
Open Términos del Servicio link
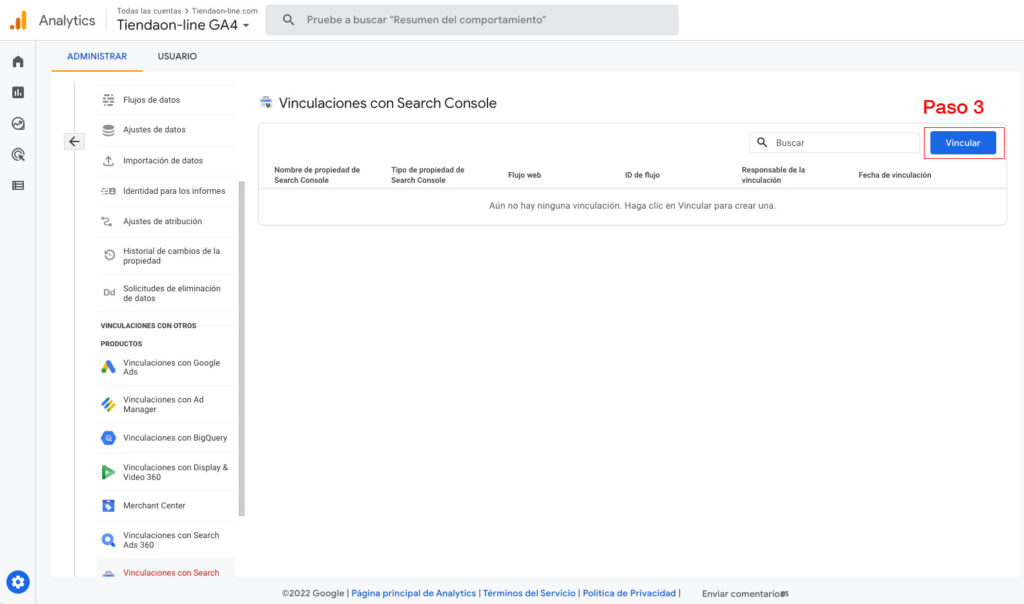529,593
